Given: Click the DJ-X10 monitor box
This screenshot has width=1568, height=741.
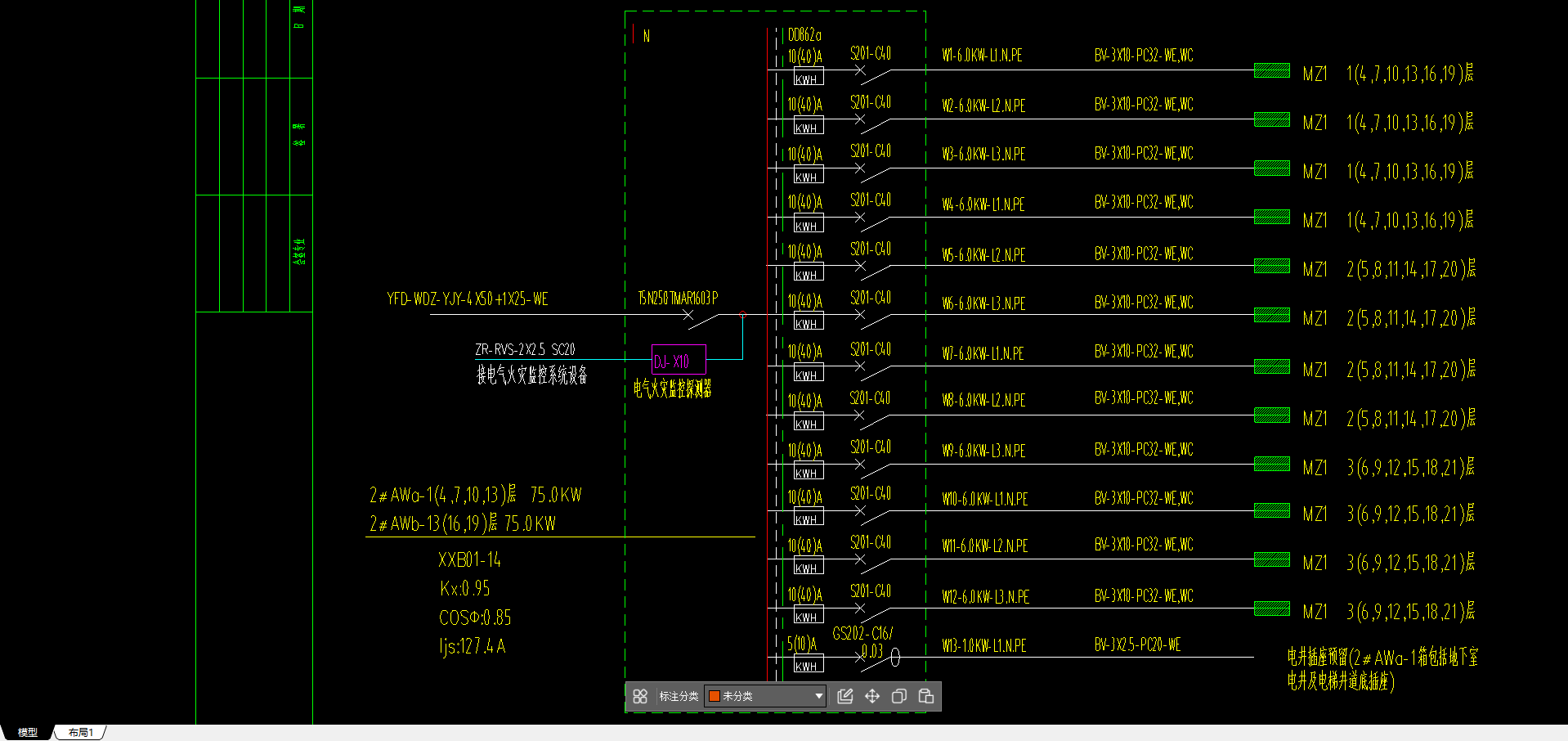Looking at the screenshot, I should point(679,360).
